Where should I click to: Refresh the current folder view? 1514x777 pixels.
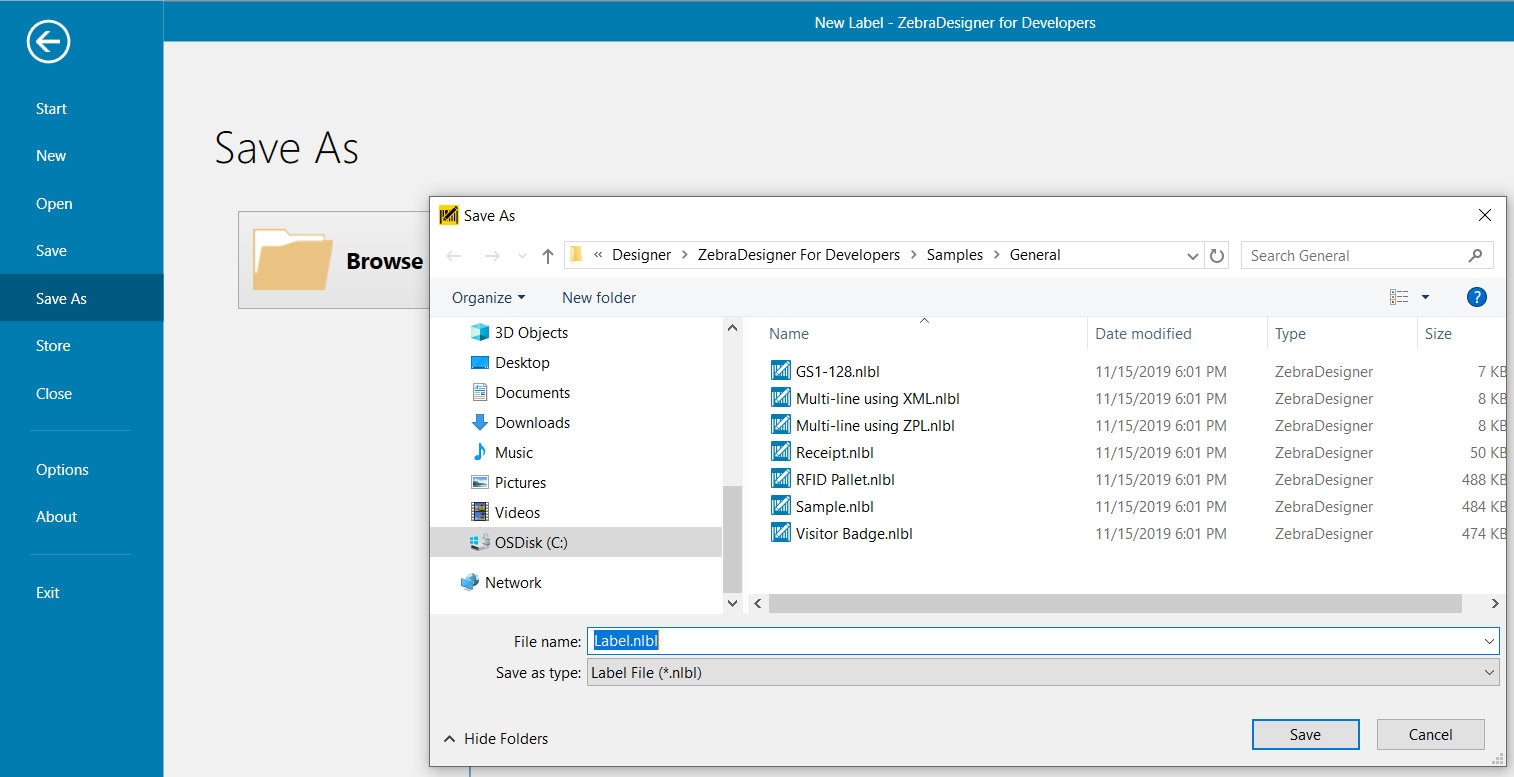(x=1217, y=255)
